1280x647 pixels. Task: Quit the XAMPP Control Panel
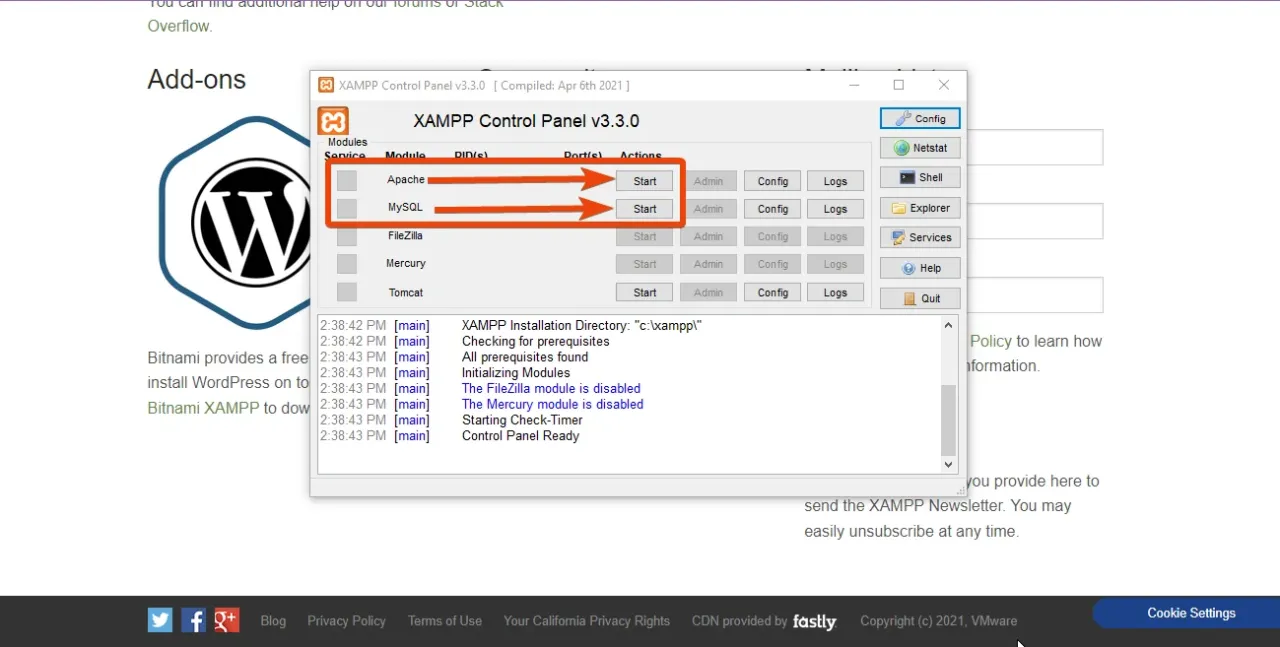coord(919,297)
